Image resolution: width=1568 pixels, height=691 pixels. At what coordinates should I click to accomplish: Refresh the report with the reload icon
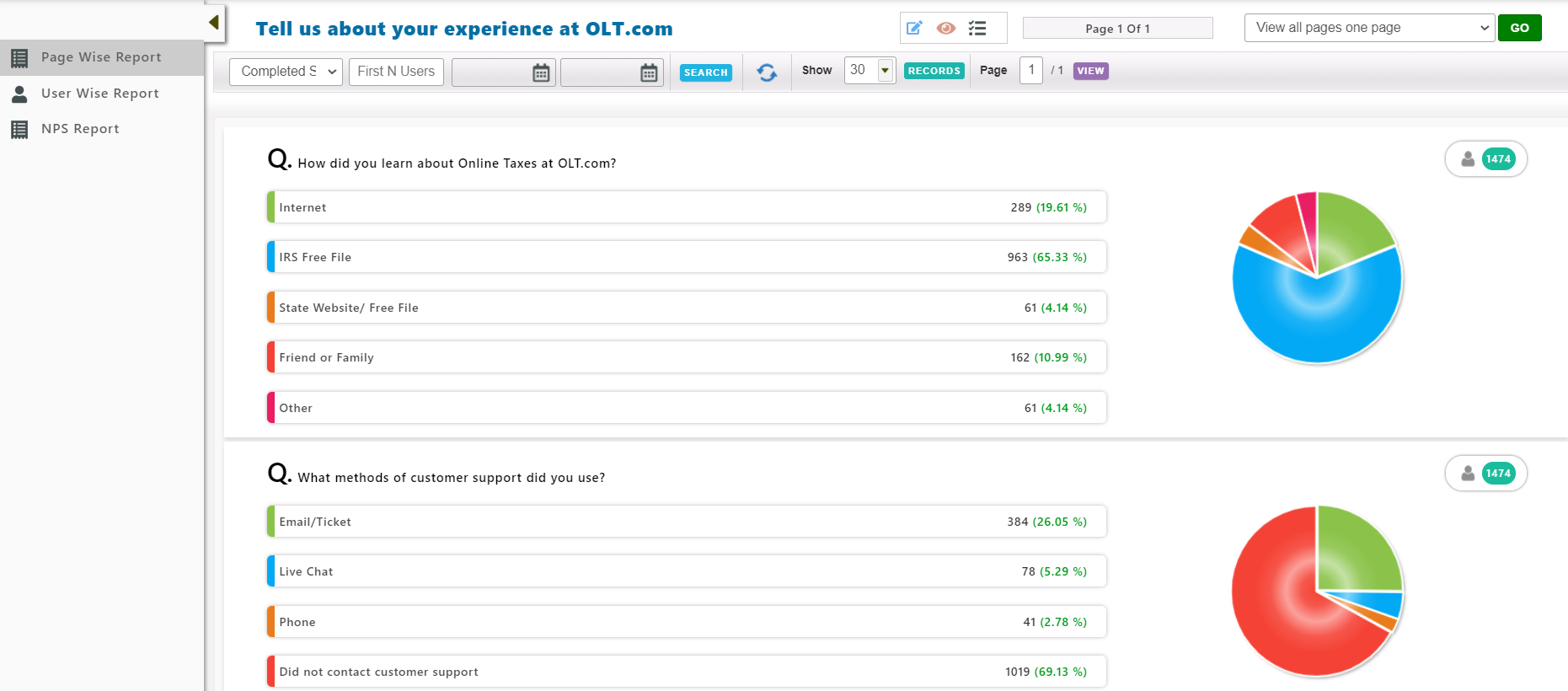click(x=767, y=72)
